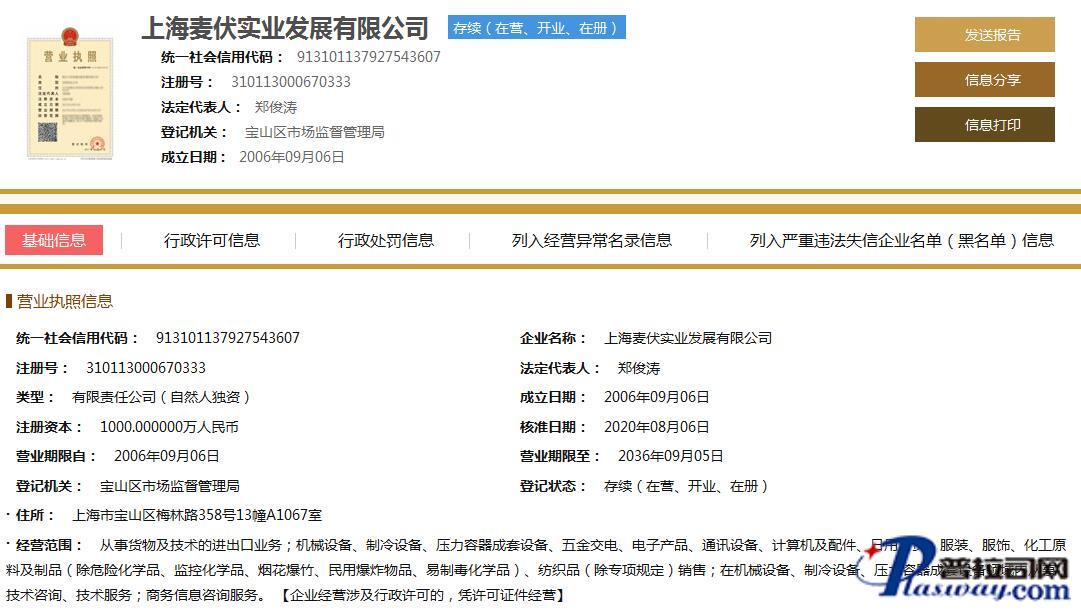Go to the 列入经营异常名录信息 tab
1081x613 pixels.
pyautogui.click(x=591, y=240)
